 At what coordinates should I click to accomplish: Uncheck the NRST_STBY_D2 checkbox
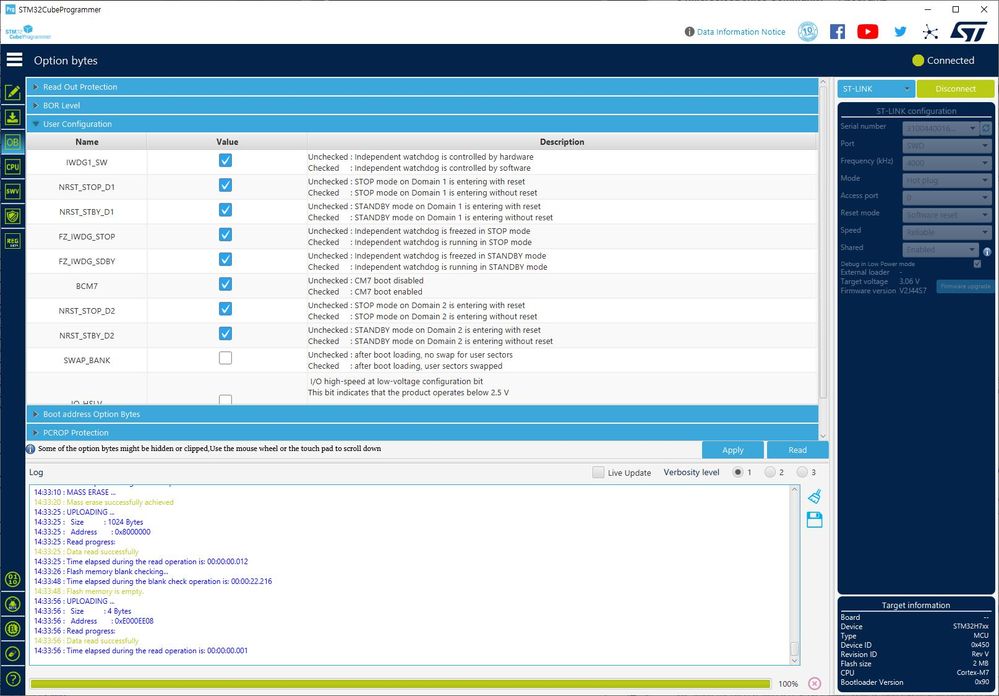(225, 333)
